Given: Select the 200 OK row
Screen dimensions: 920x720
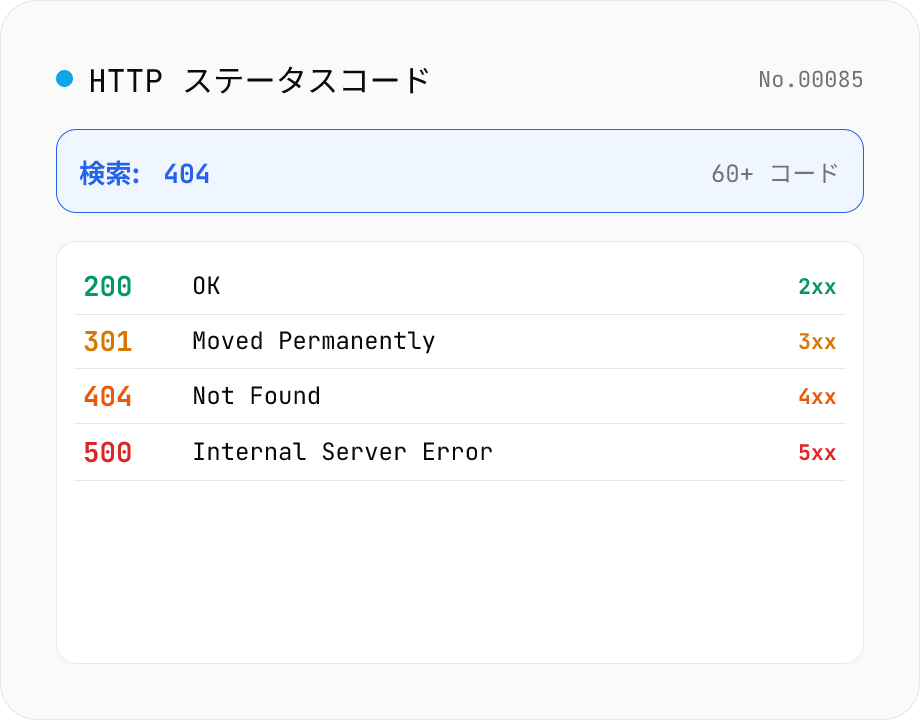Looking at the screenshot, I should coord(459,287).
